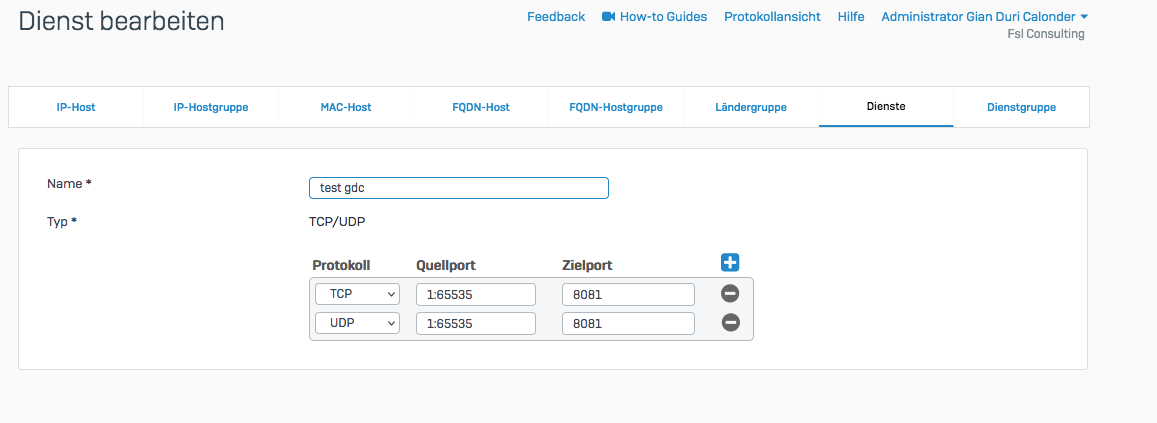
Task: Open the Protokollansicht link
Action: point(772,17)
